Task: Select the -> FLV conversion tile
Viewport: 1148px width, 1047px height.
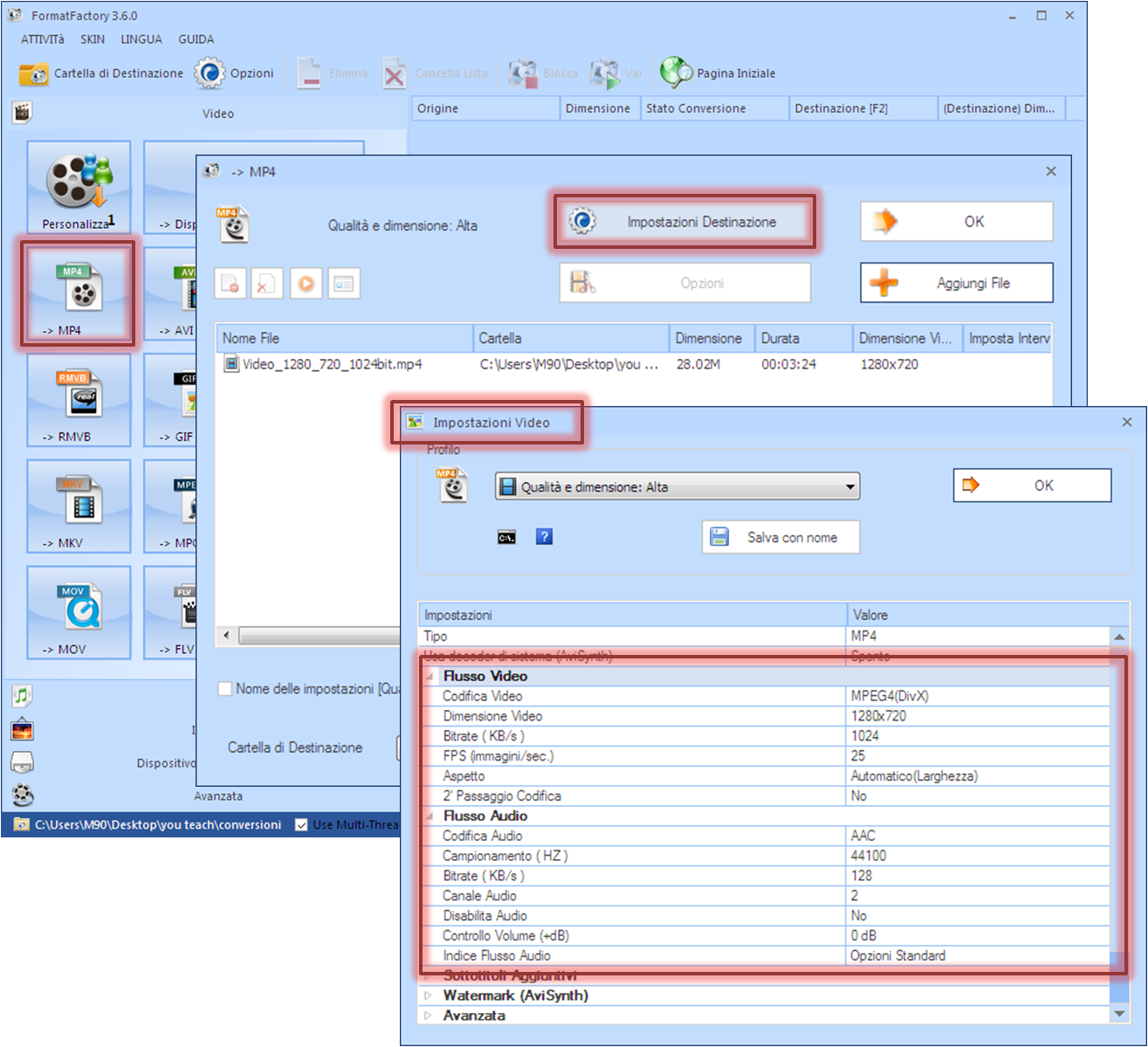Action: pos(170,612)
